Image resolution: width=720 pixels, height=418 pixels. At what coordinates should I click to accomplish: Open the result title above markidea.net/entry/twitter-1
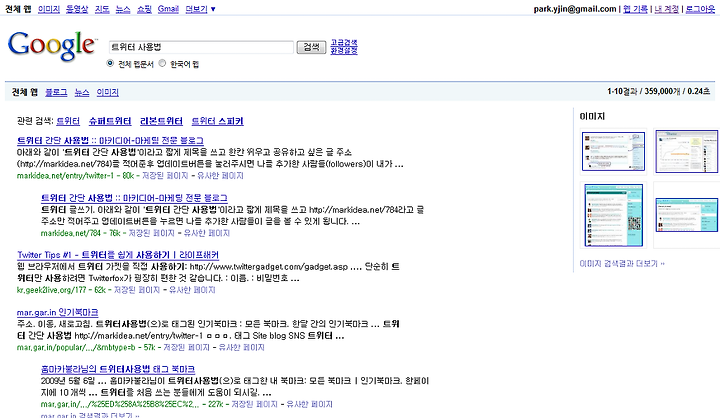pyautogui.click(x=110, y=141)
